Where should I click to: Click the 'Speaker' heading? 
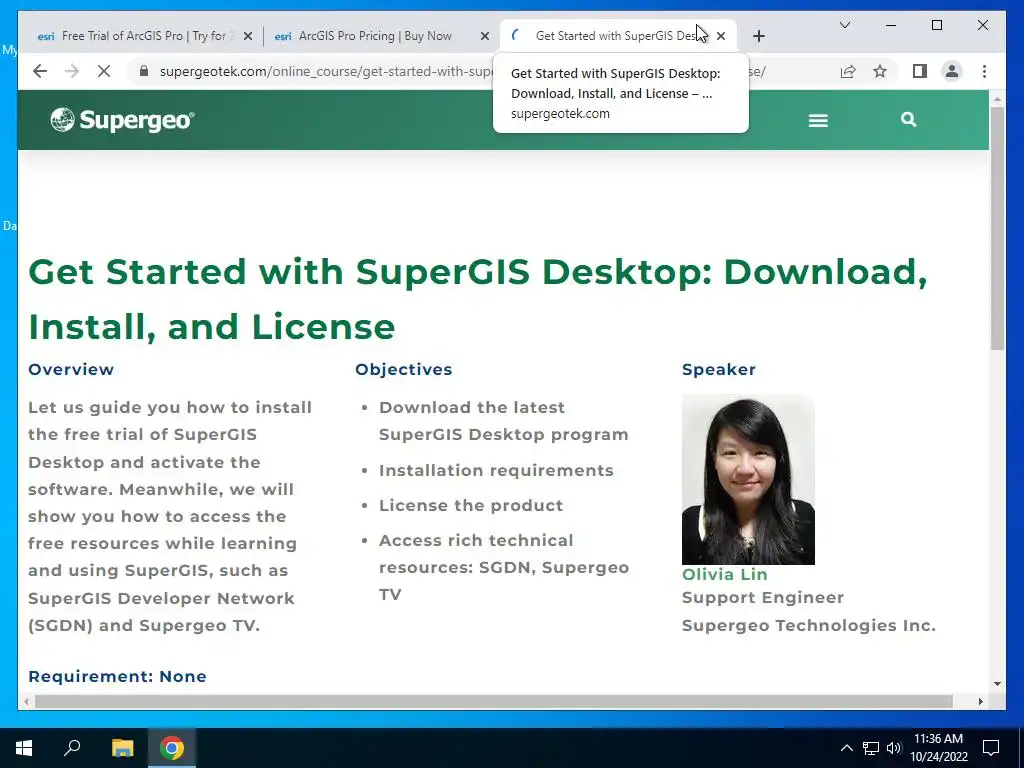718,370
